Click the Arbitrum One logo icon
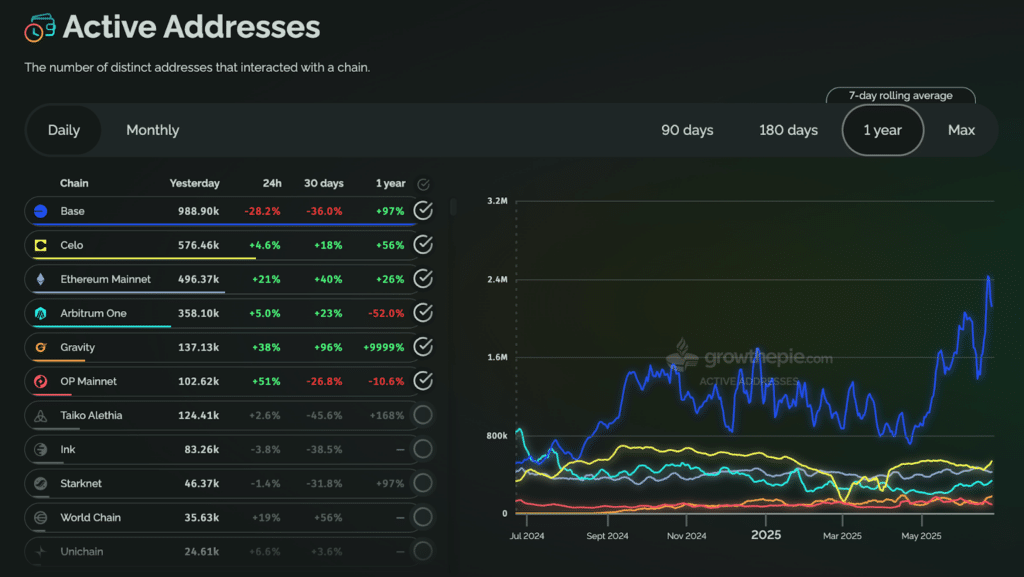Image resolution: width=1024 pixels, height=577 pixels. pos(40,313)
